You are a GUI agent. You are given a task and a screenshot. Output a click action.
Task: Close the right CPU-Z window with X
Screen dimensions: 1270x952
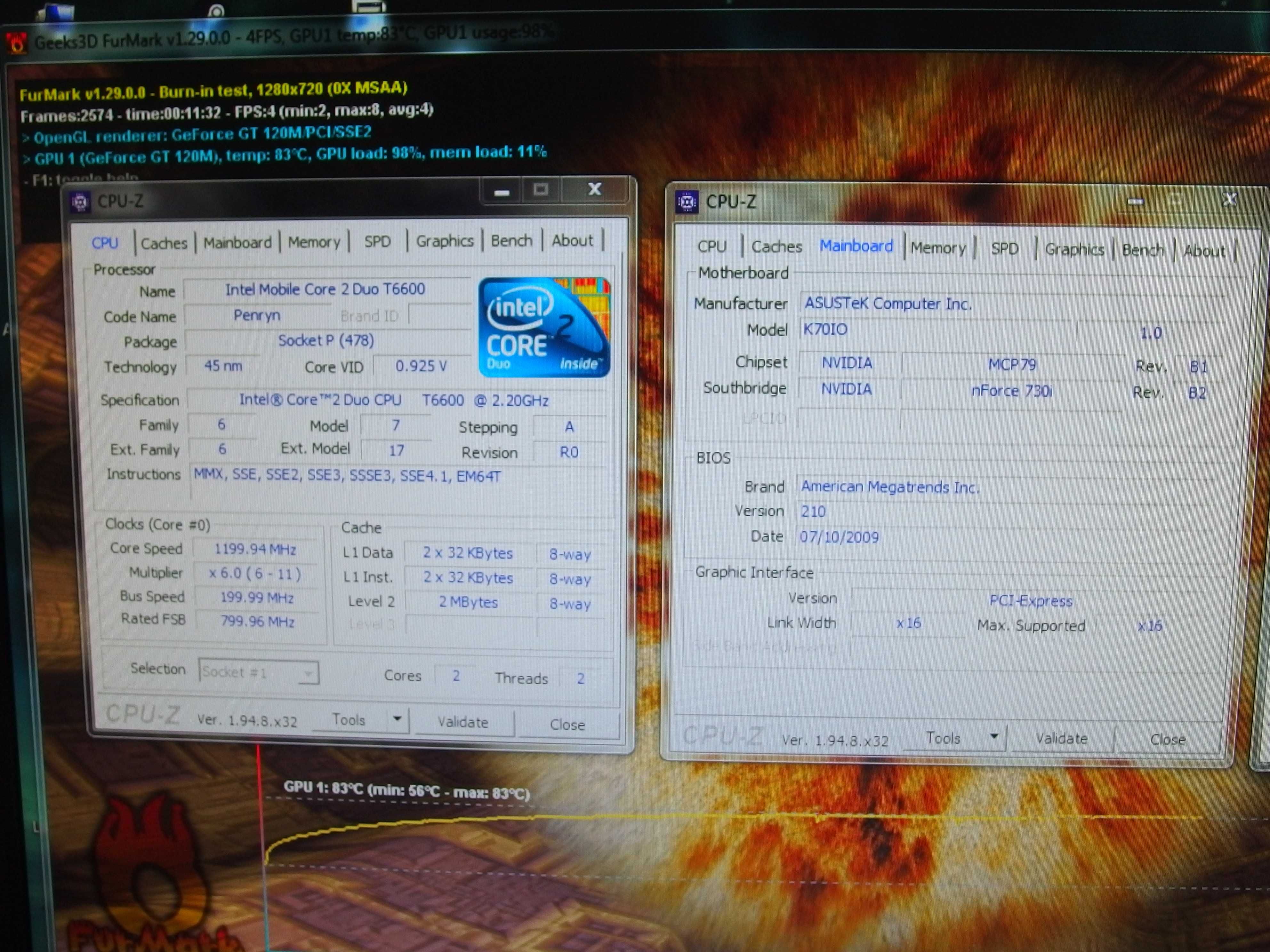click(1229, 200)
